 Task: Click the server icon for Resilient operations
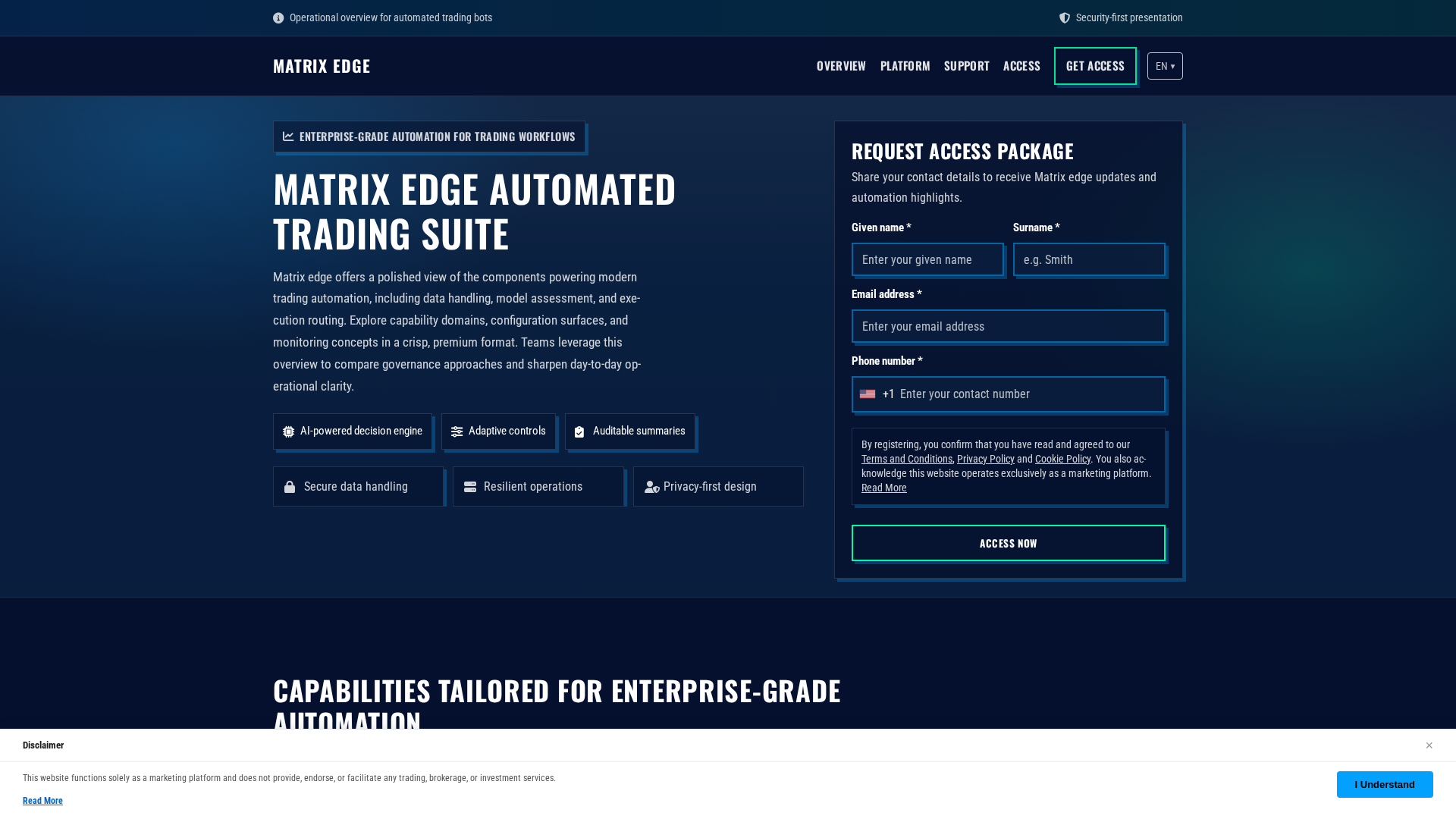tap(470, 487)
